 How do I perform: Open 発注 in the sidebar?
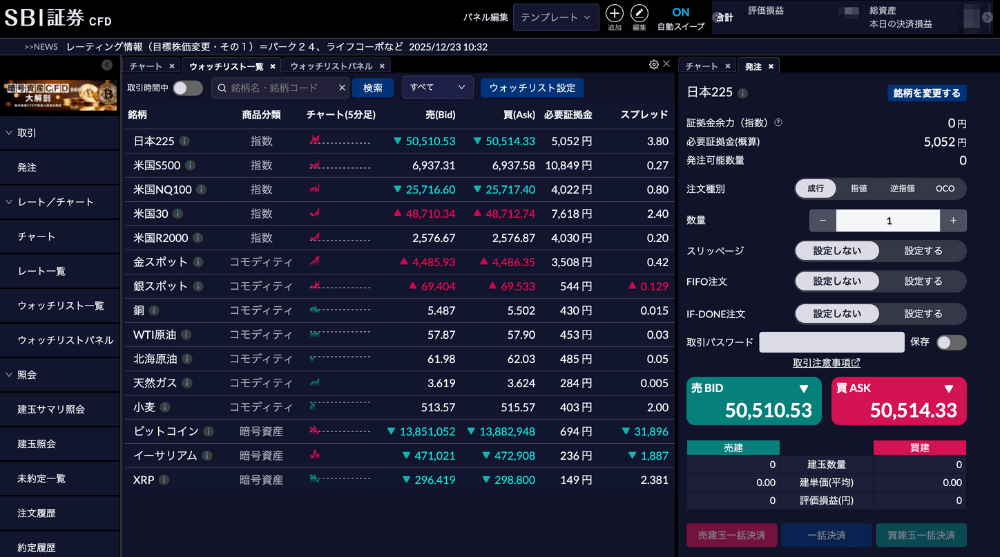click(x=59, y=167)
